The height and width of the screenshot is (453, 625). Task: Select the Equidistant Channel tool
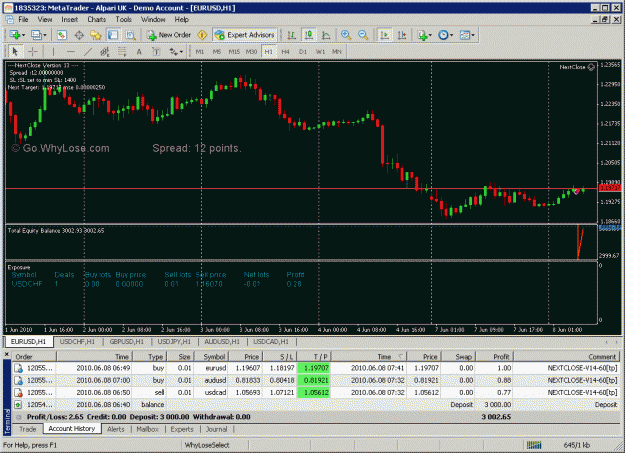(x=104, y=51)
